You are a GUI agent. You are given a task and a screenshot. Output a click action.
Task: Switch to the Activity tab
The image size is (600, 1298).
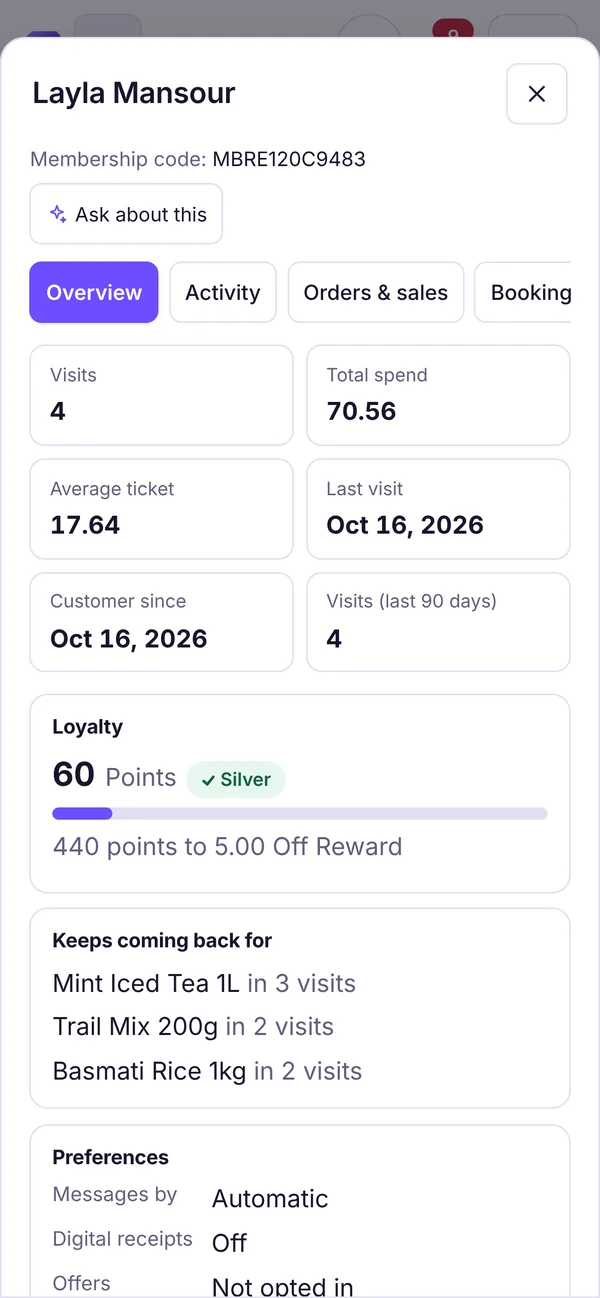pos(223,292)
